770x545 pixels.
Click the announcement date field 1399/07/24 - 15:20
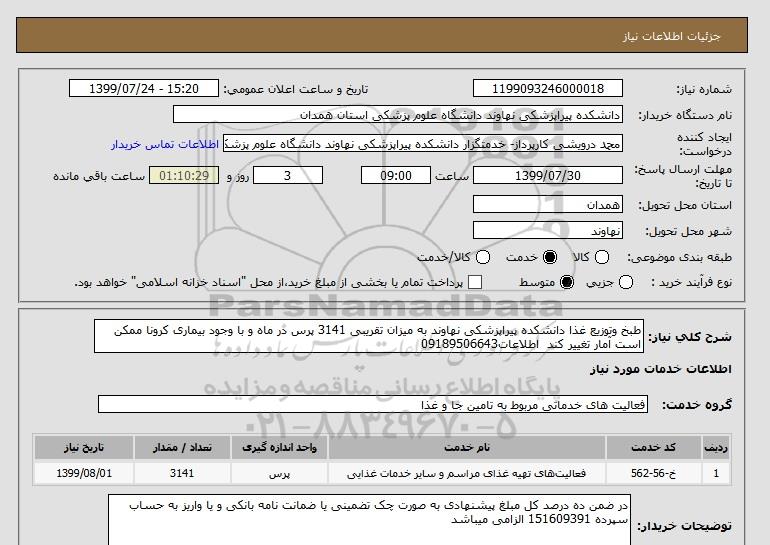coord(144,88)
